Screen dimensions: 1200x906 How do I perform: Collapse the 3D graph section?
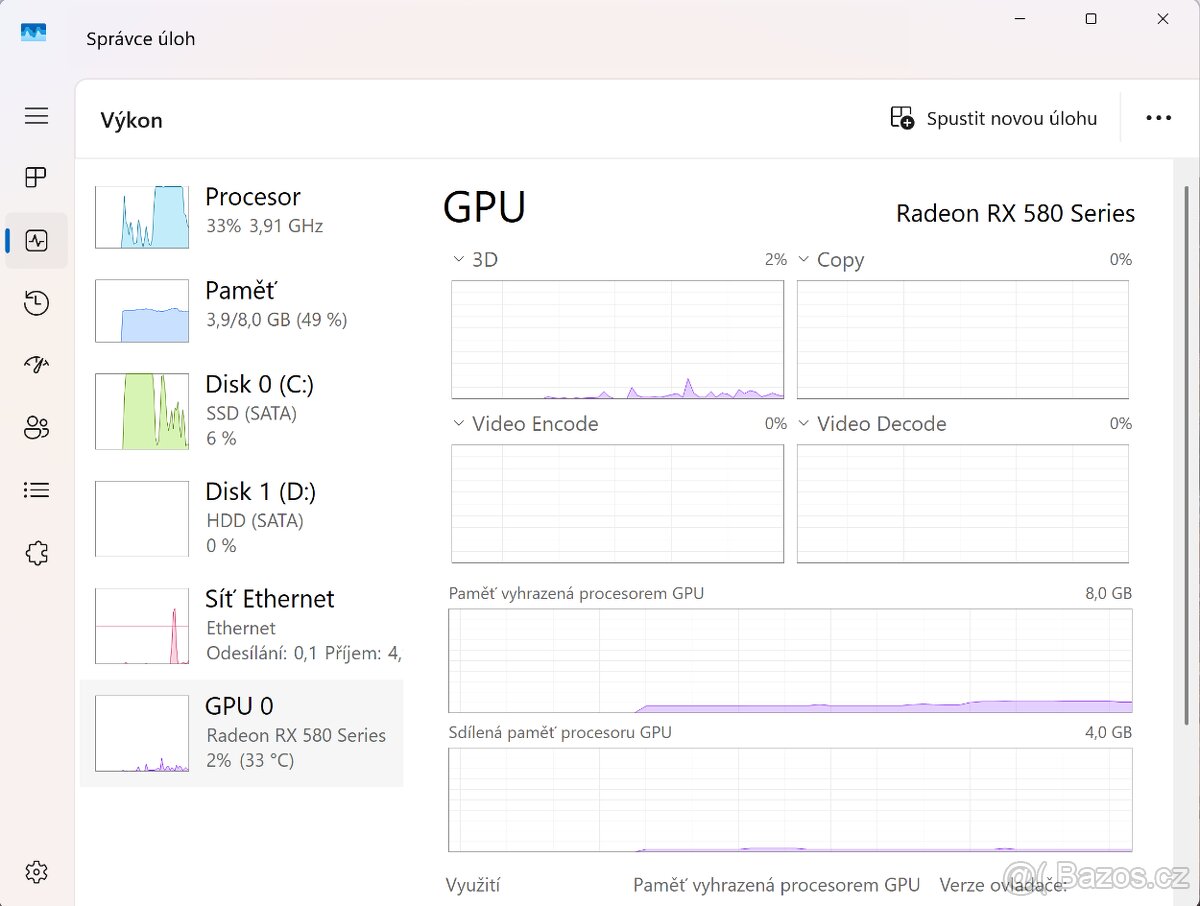458,259
